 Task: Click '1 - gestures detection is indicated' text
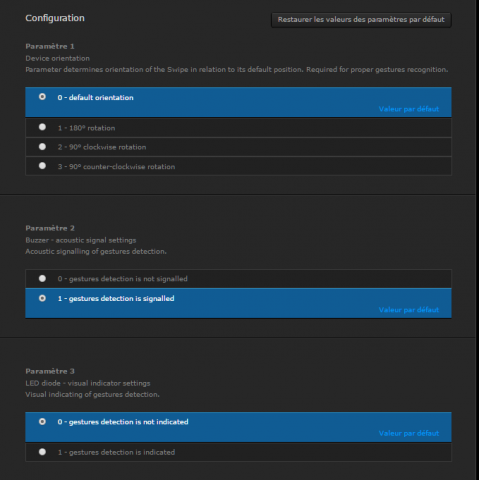(x=116, y=452)
